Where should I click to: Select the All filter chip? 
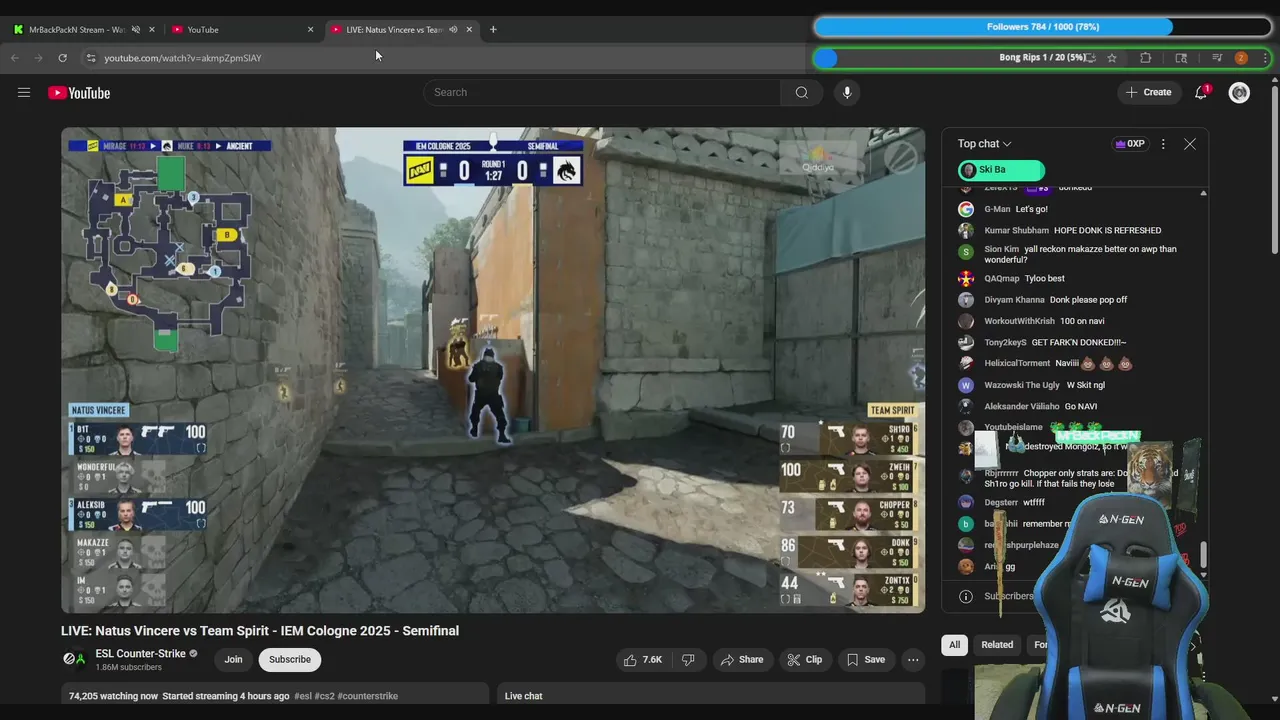[x=954, y=645]
